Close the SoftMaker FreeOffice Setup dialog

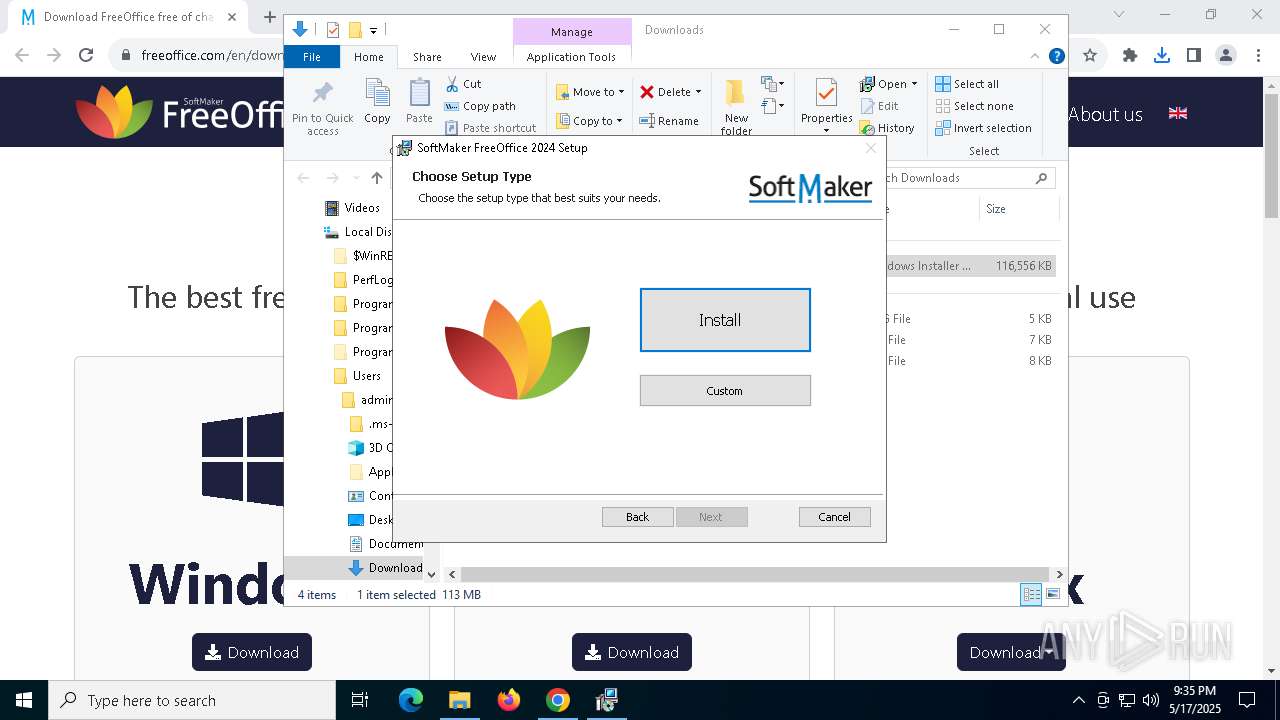pos(870,148)
